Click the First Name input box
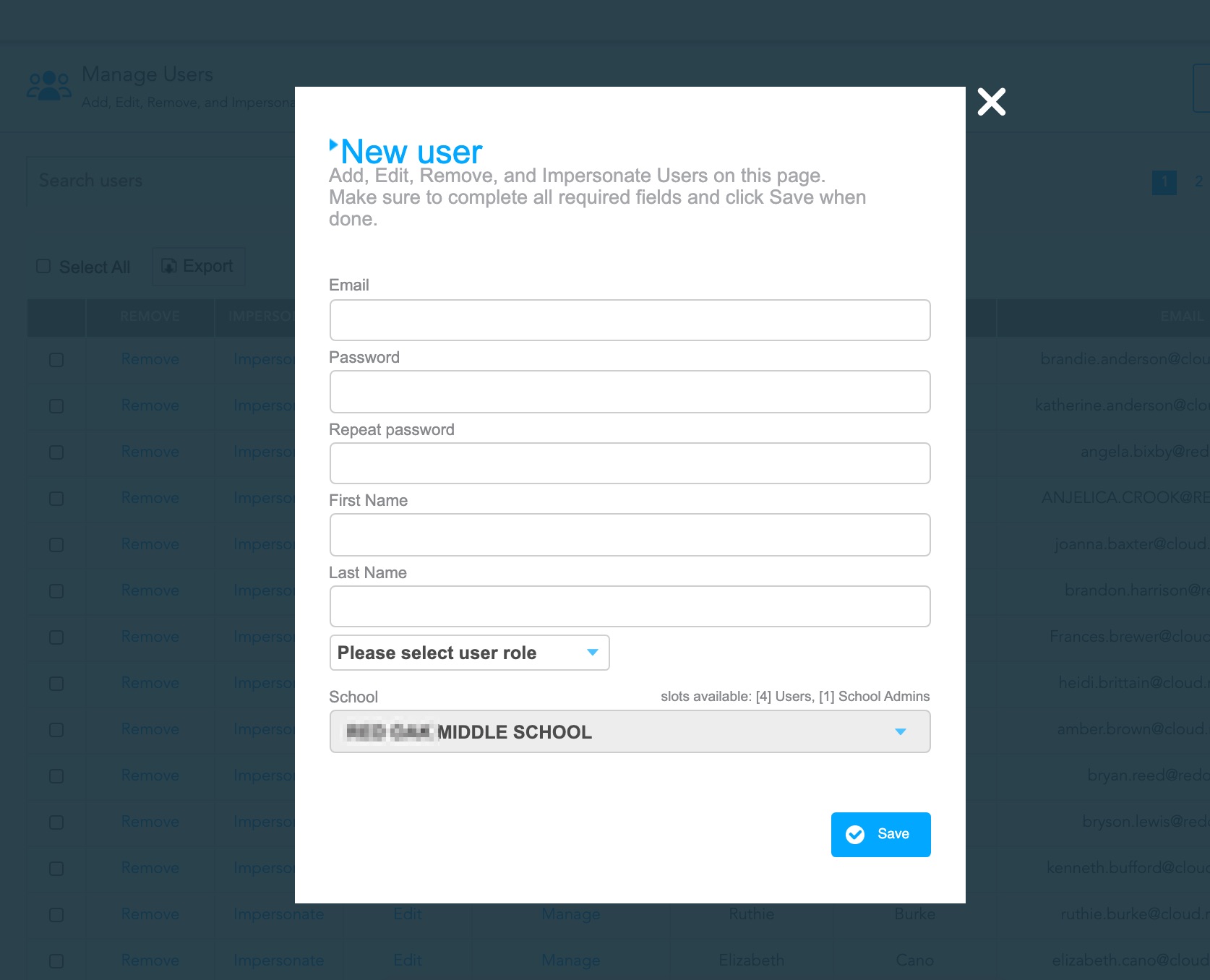1210x980 pixels. (x=629, y=535)
